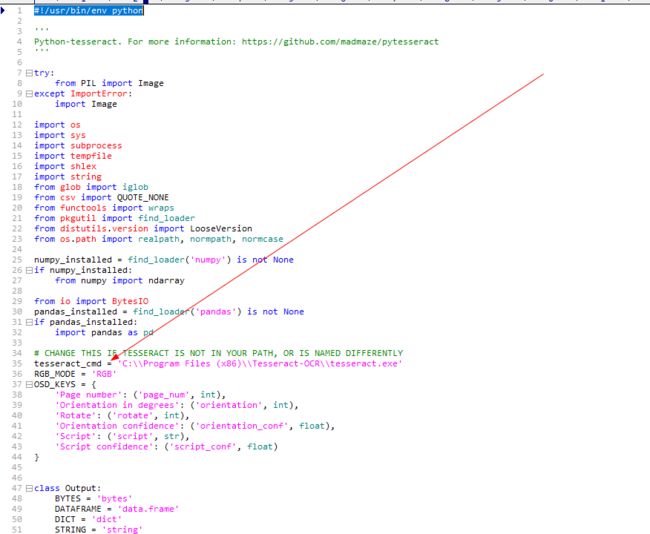Place cursor on the indented 'import Image' line
This screenshot has height=534, width=650.
[x=86, y=104]
